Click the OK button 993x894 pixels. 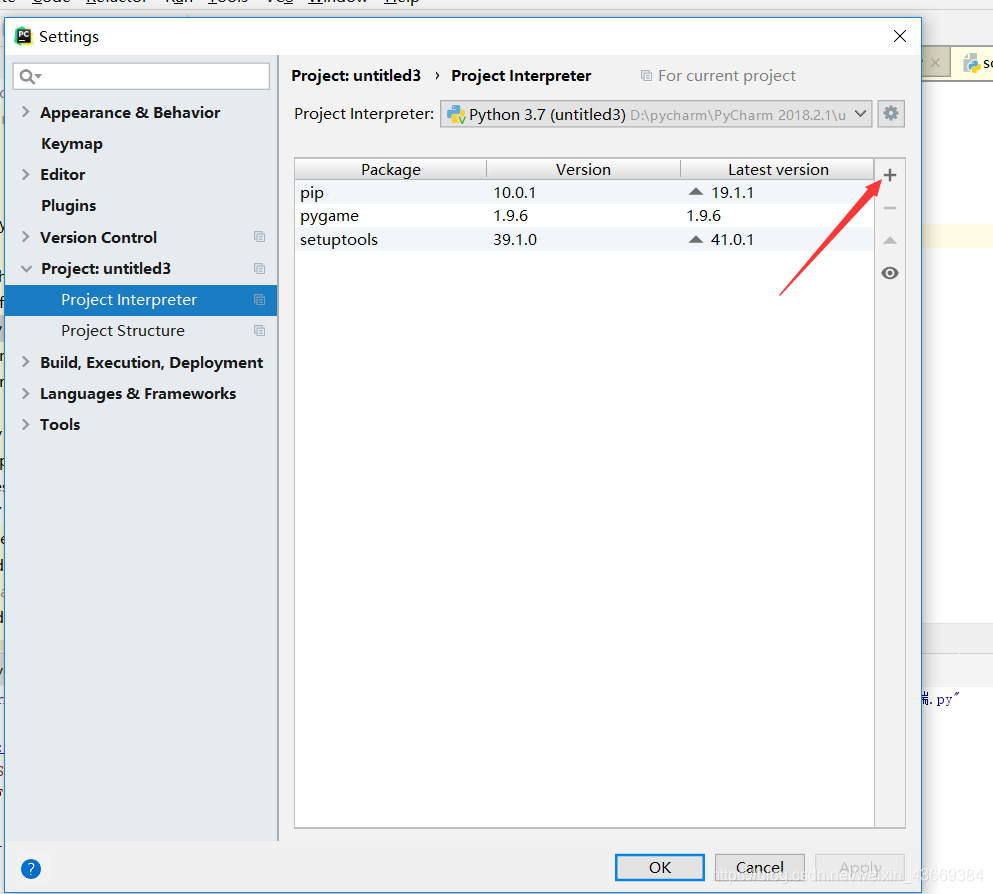pyautogui.click(x=659, y=867)
